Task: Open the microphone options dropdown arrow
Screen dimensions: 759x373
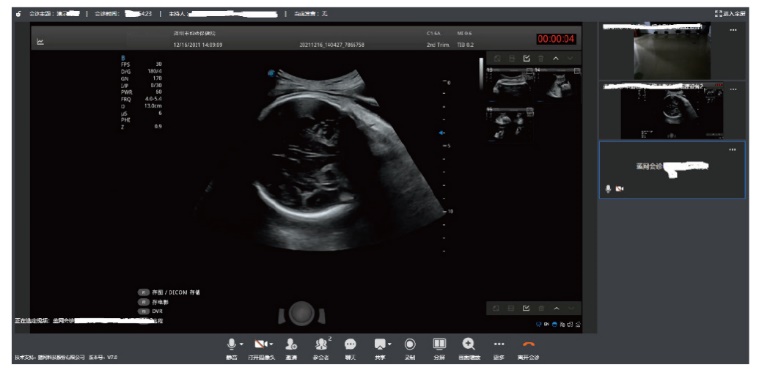Action: coord(241,344)
